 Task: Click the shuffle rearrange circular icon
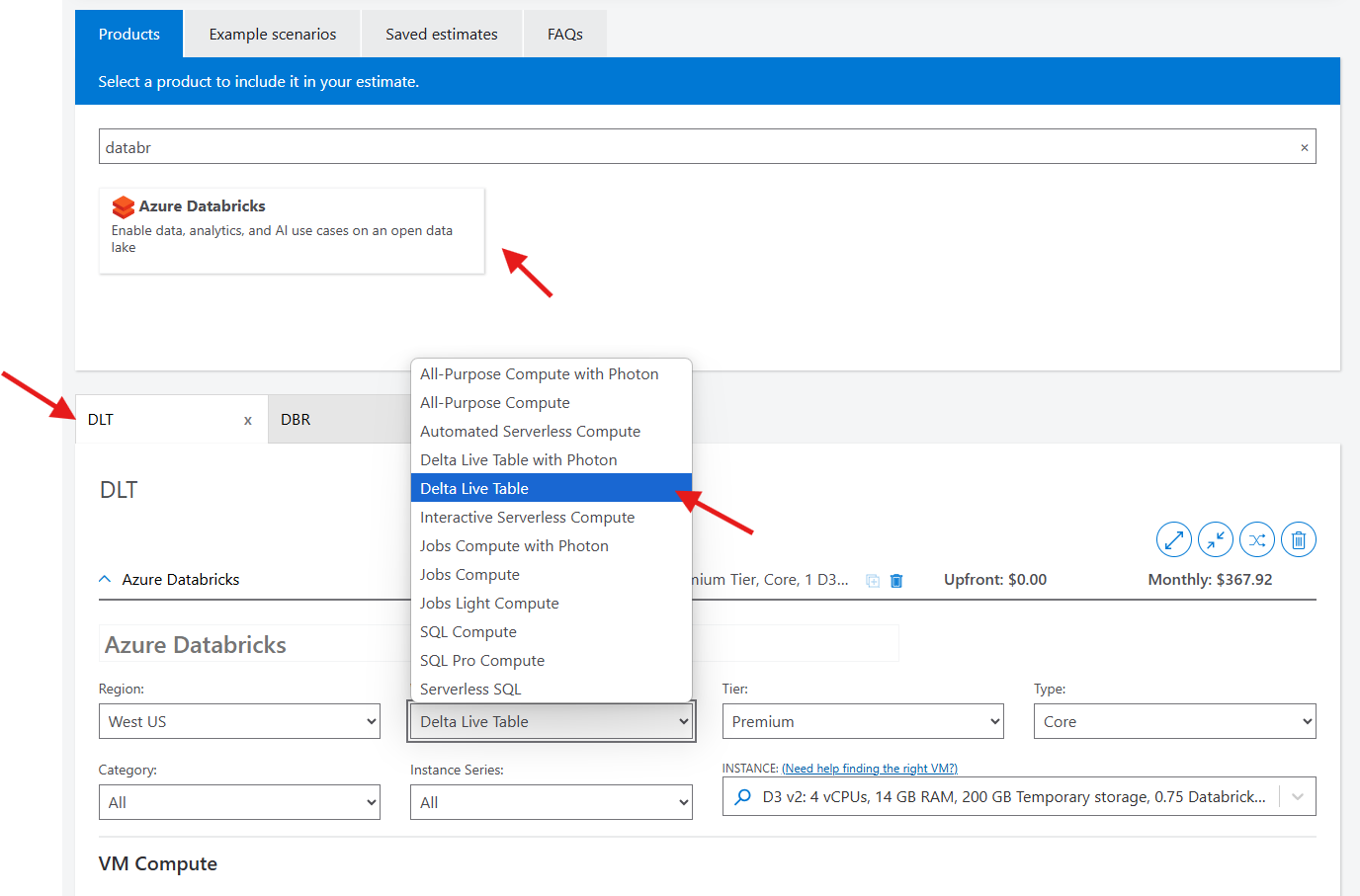click(x=1257, y=540)
